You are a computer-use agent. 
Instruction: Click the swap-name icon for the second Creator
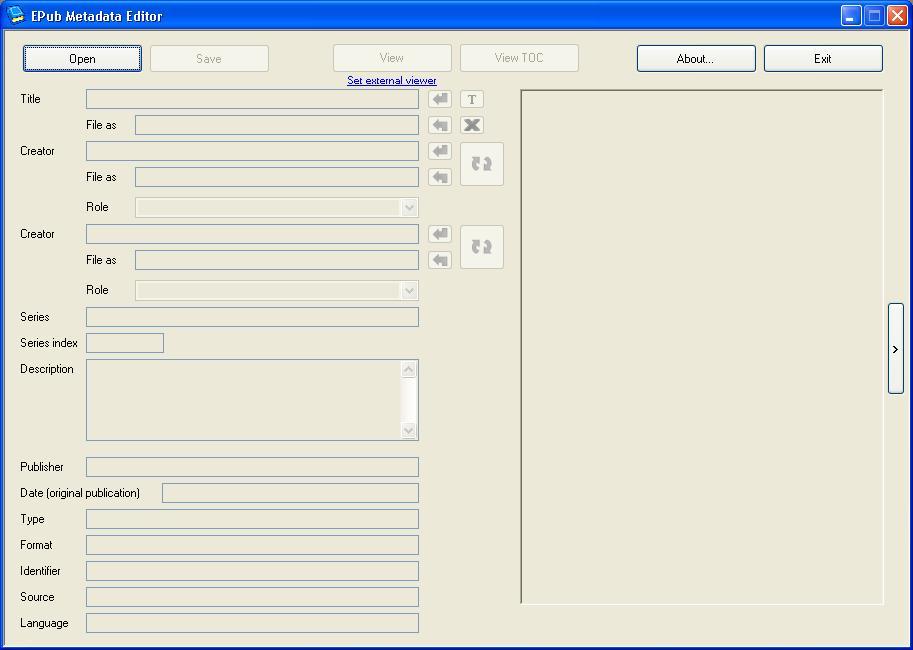pyautogui.click(x=481, y=246)
